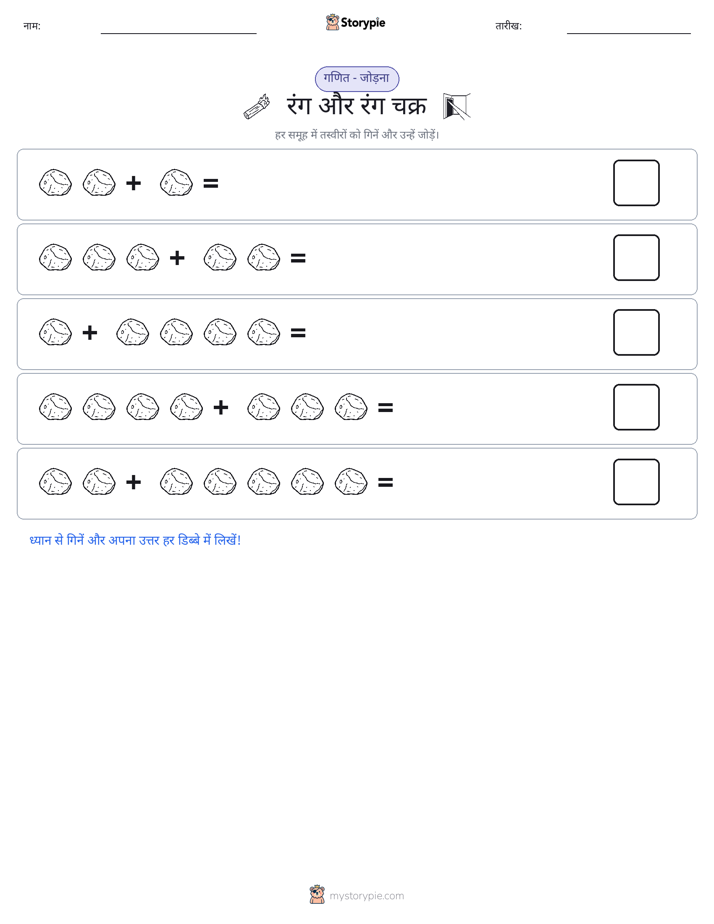Click the गणित - जोड़ना category badge
The image size is (714, 924).
357,78
